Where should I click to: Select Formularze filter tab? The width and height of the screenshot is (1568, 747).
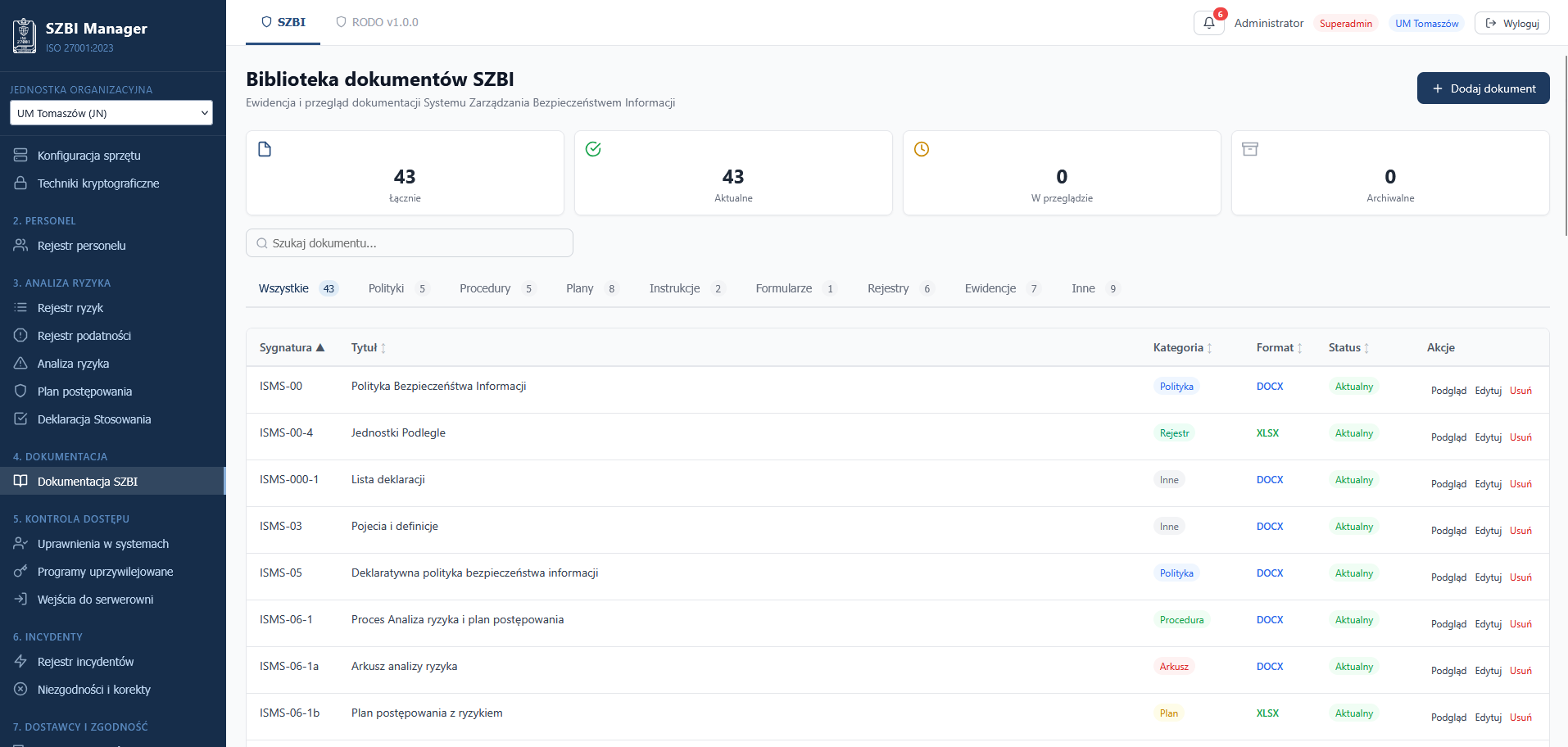coord(795,288)
